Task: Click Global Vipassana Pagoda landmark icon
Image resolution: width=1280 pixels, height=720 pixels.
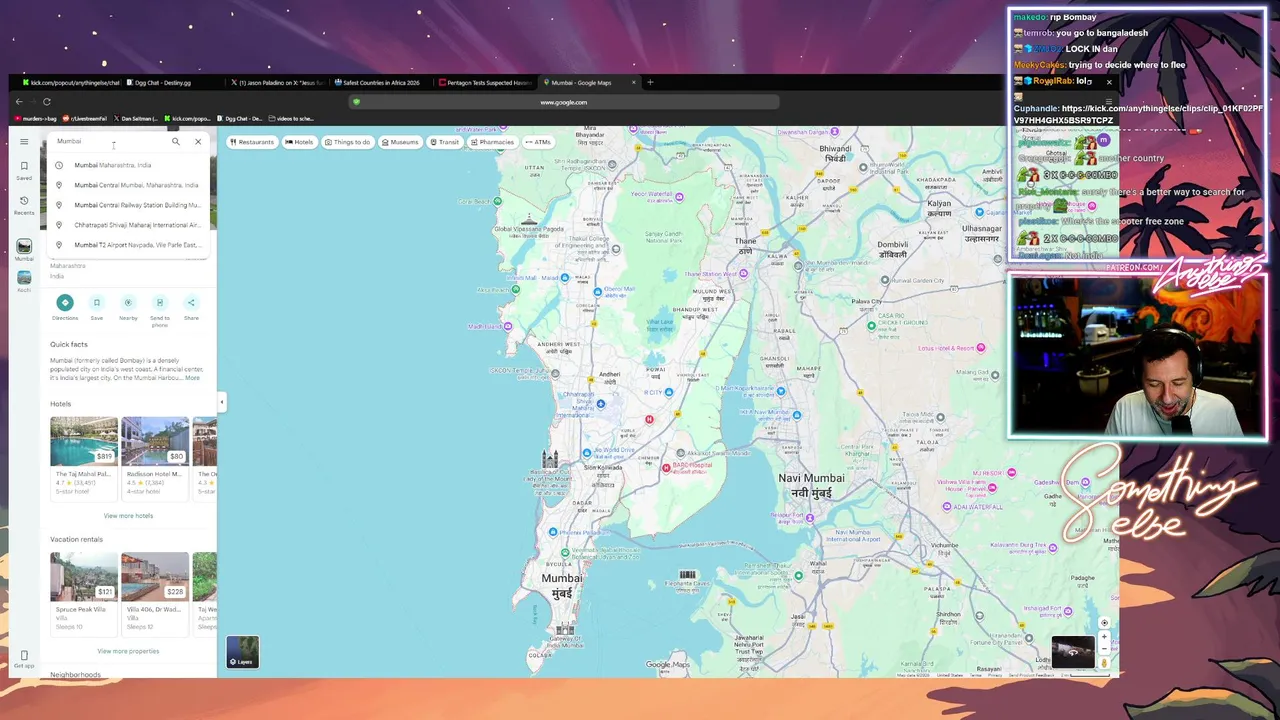Action: pos(530,218)
